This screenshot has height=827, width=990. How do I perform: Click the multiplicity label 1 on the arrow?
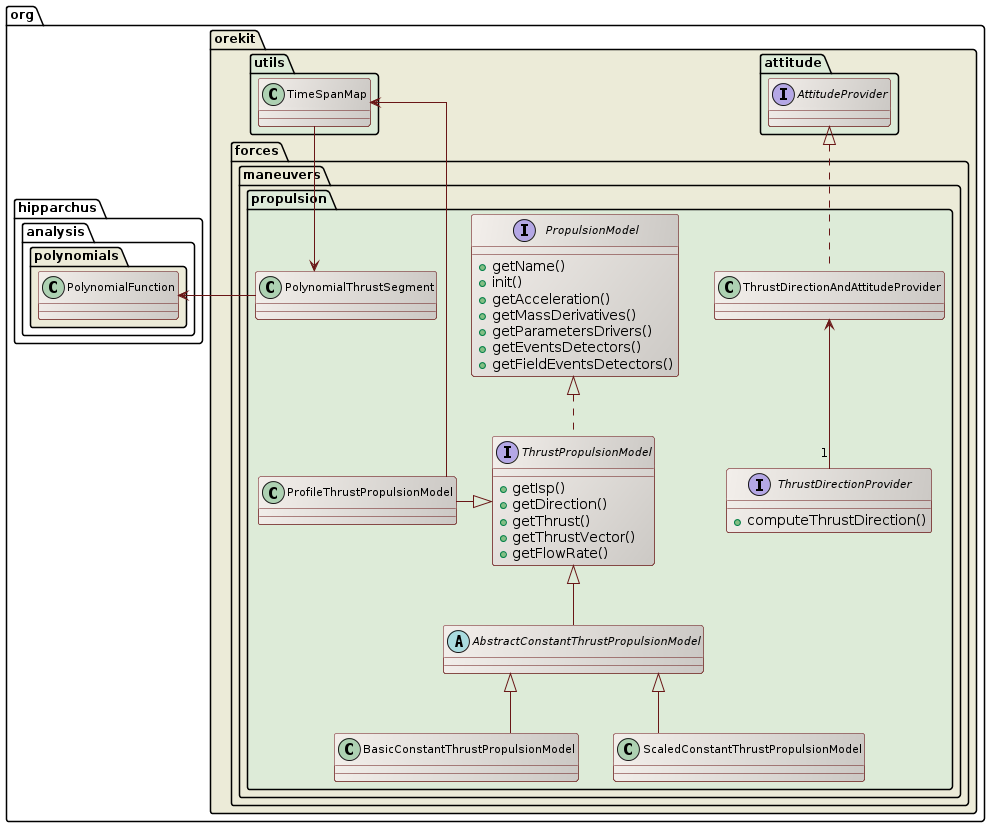click(823, 453)
